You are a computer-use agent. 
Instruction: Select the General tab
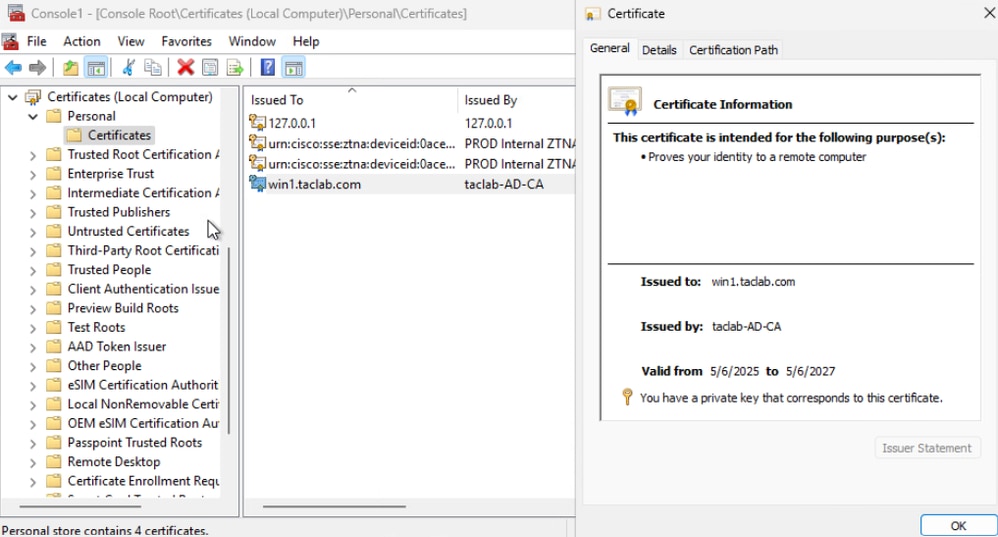pos(609,48)
